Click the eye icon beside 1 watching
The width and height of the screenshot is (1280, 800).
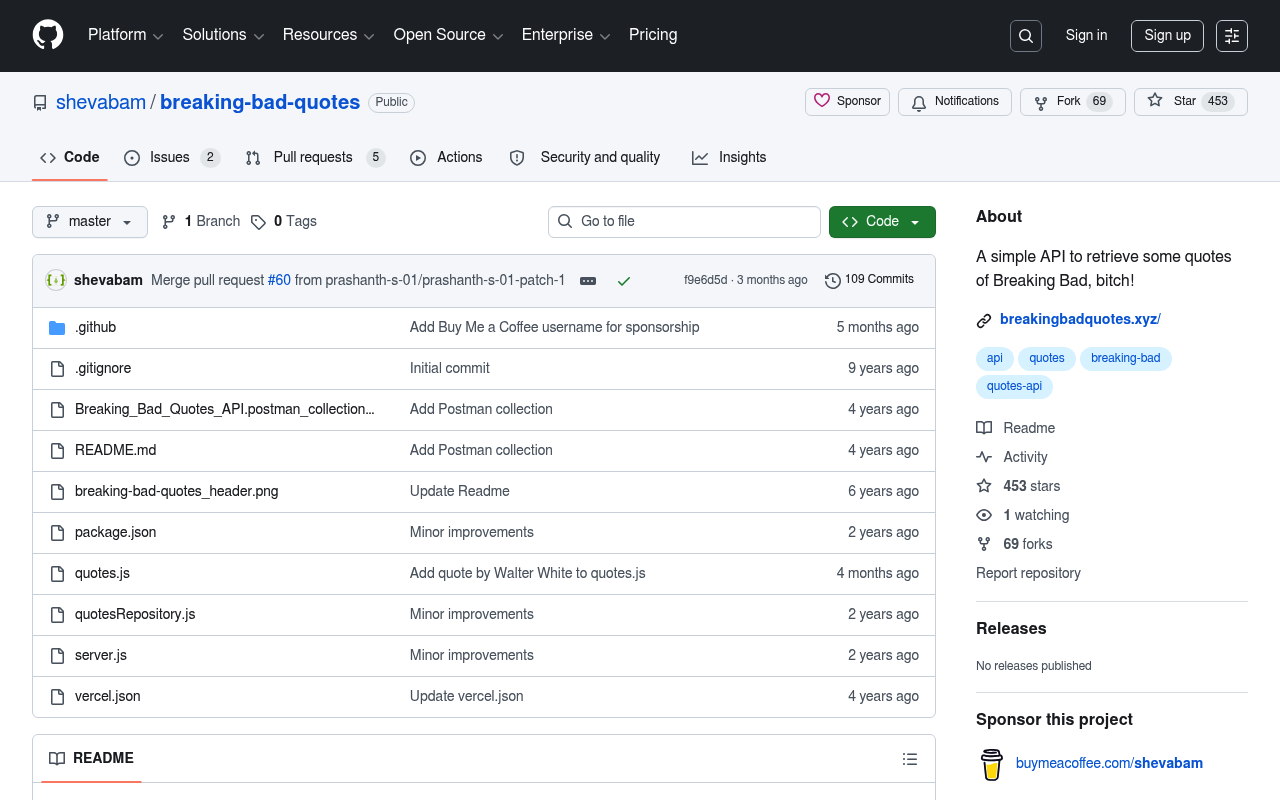coord(984,515)
